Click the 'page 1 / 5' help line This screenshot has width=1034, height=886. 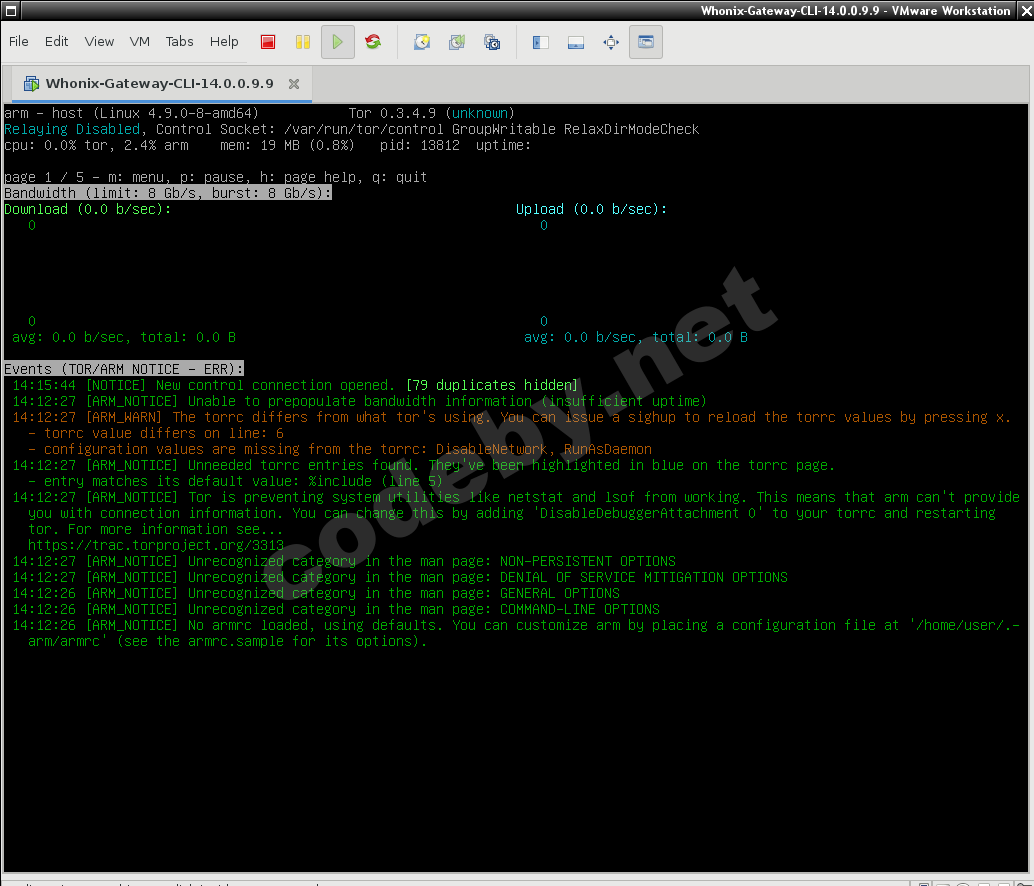point(216,177)
